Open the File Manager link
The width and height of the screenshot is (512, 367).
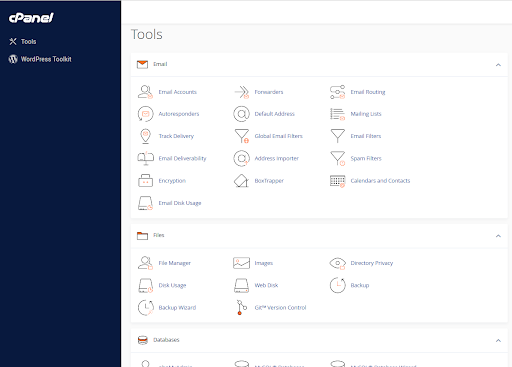(174, 263)
